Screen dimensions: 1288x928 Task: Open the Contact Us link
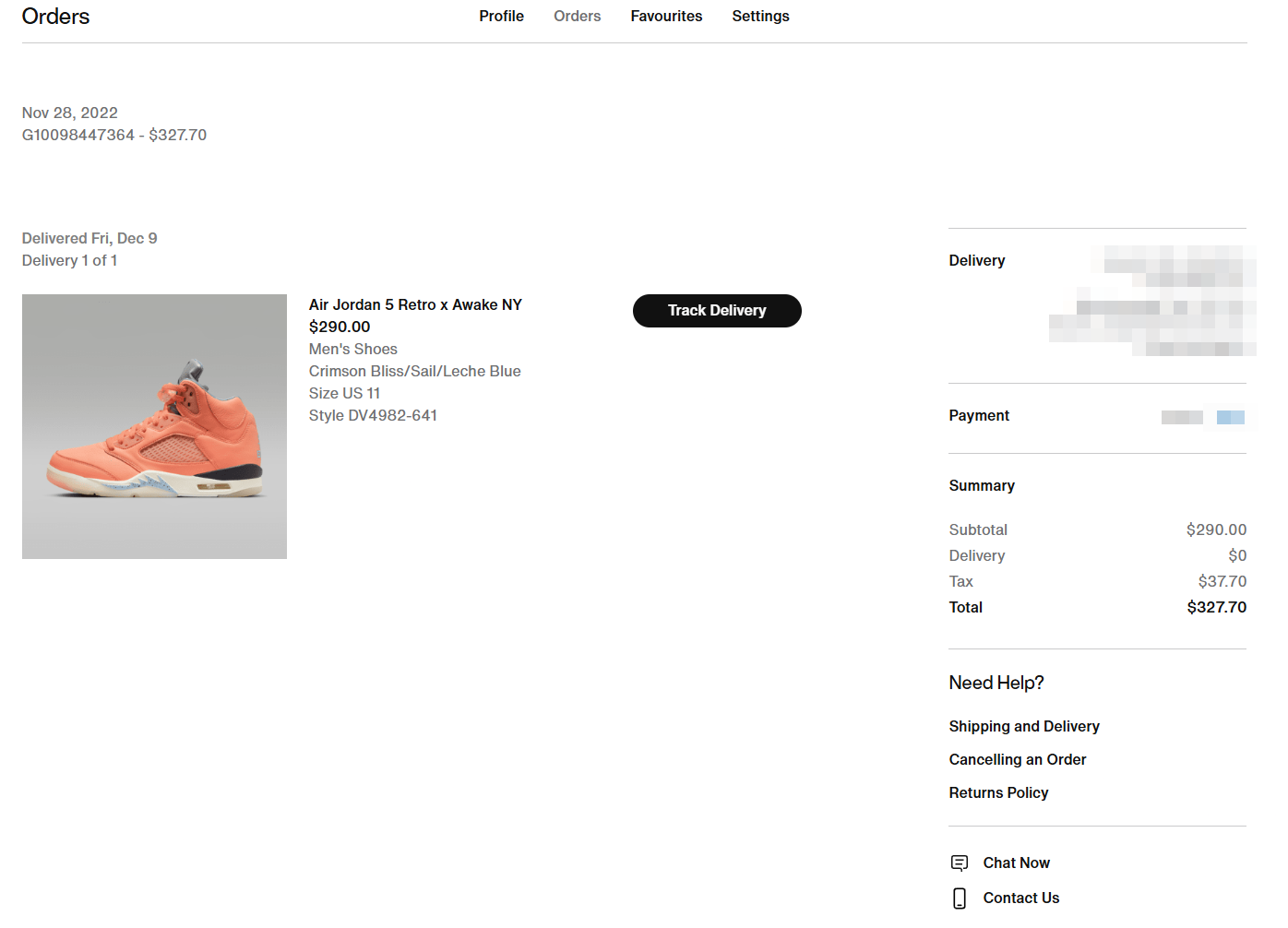coord(1021,898)
